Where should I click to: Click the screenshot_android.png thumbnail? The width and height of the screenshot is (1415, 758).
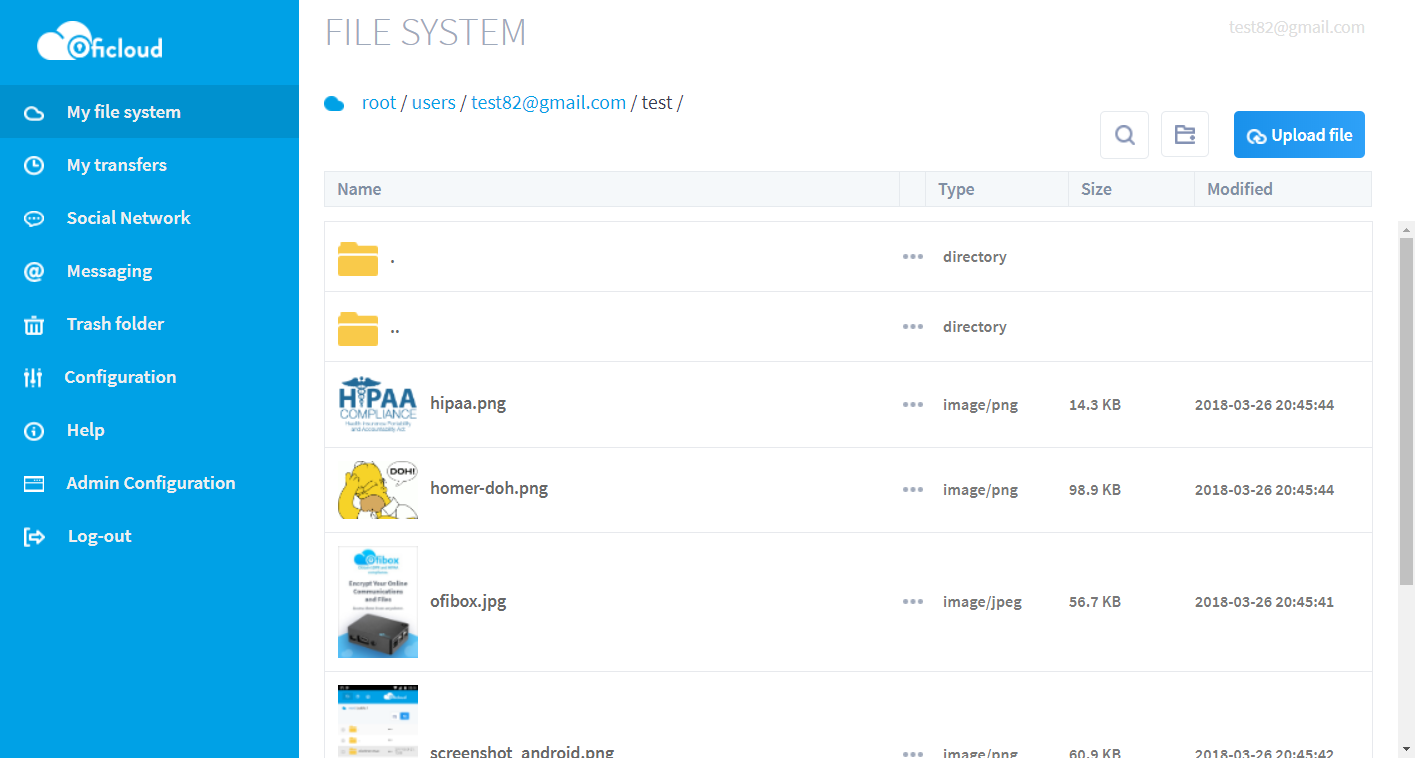tap(378, 722)
